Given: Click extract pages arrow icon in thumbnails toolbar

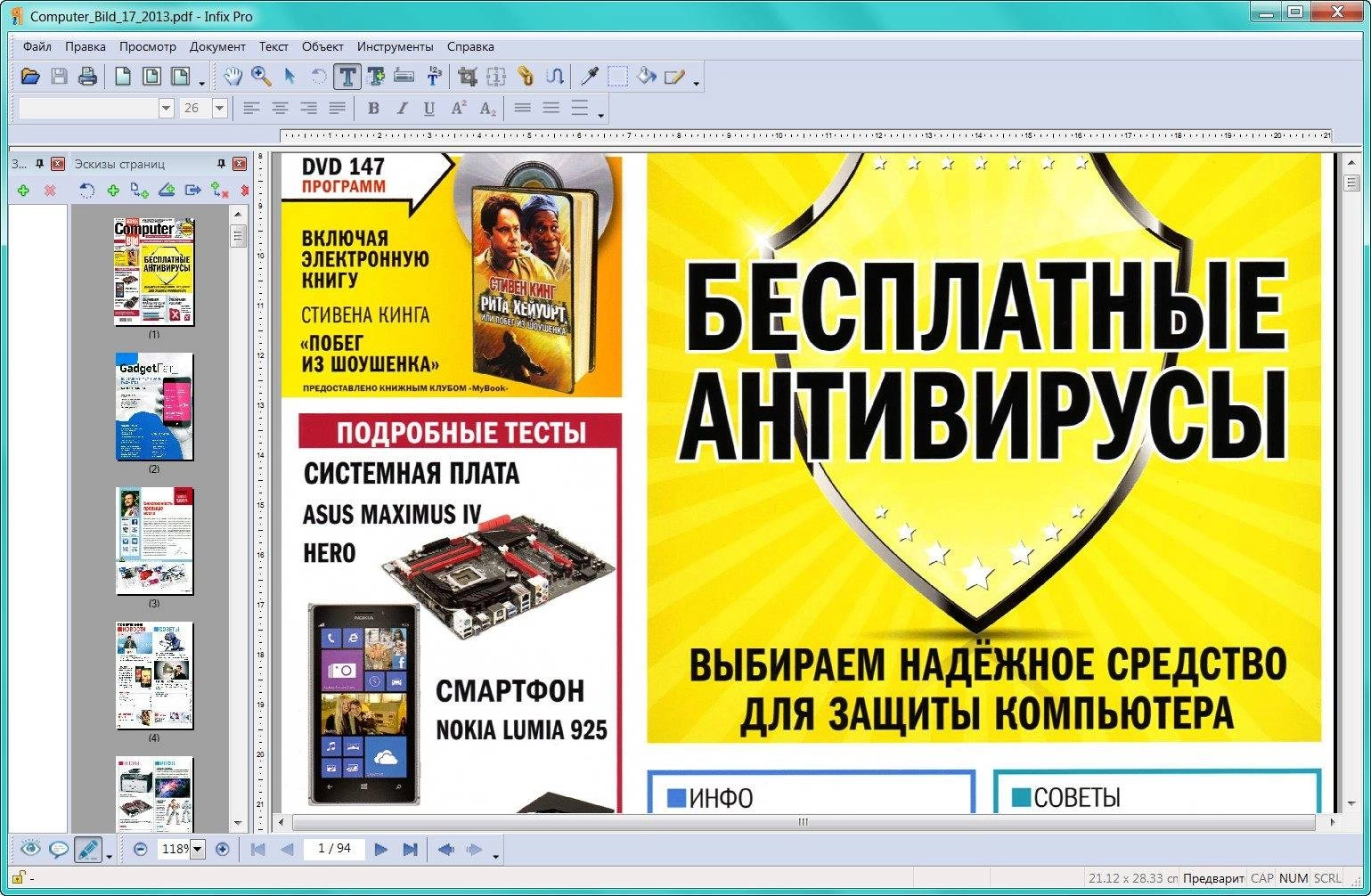Looking at the screenshot, I should 193,190.
